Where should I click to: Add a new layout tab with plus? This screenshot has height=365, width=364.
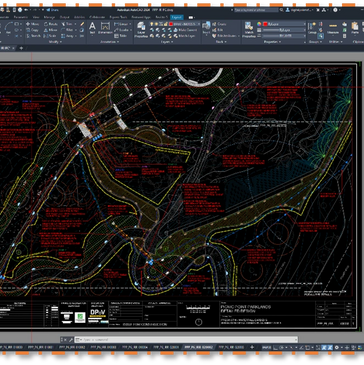click(252, 347)
